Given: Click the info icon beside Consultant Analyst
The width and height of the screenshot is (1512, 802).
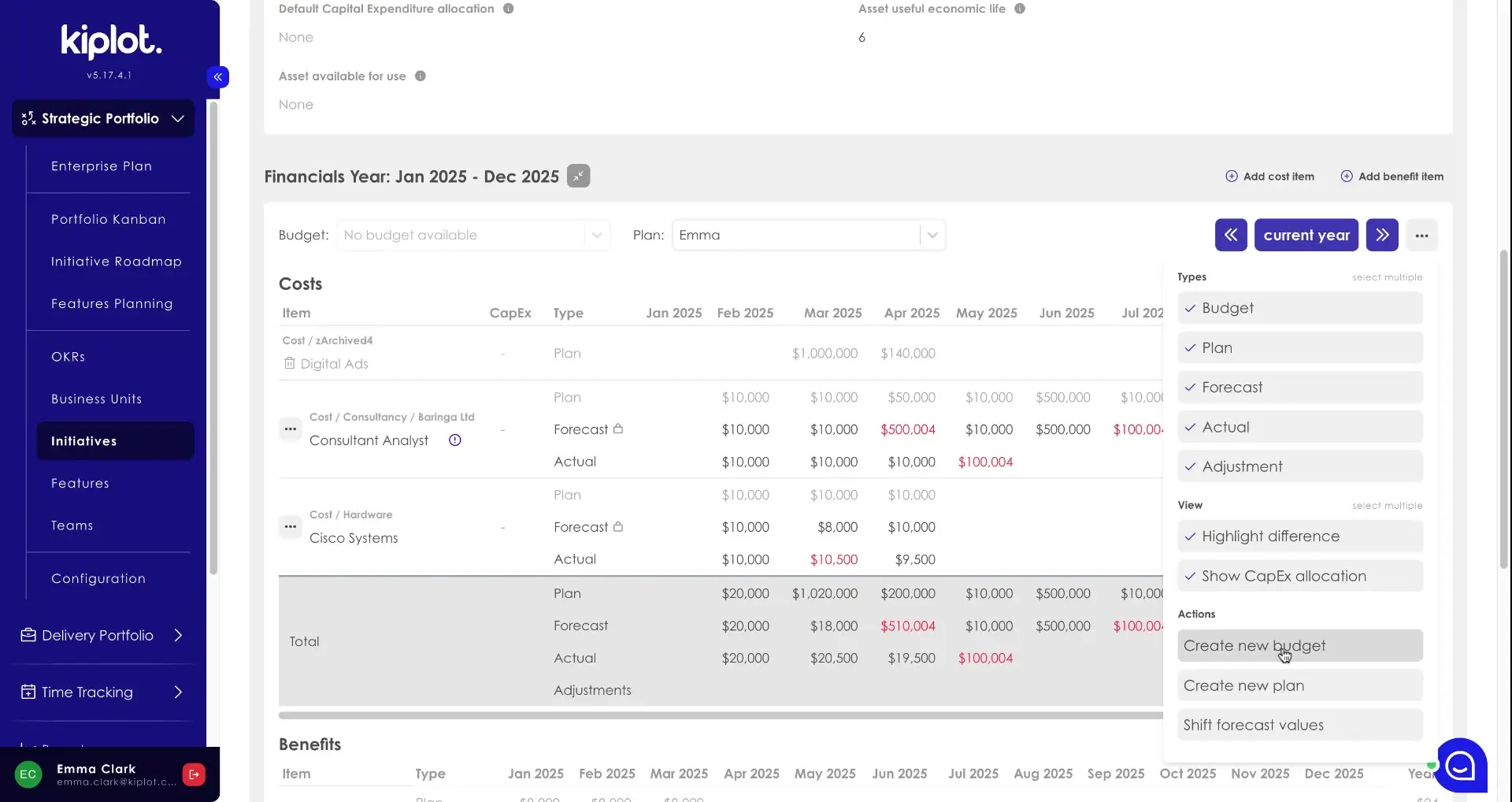Looking at the screenshot, I should tap(454, 440).
